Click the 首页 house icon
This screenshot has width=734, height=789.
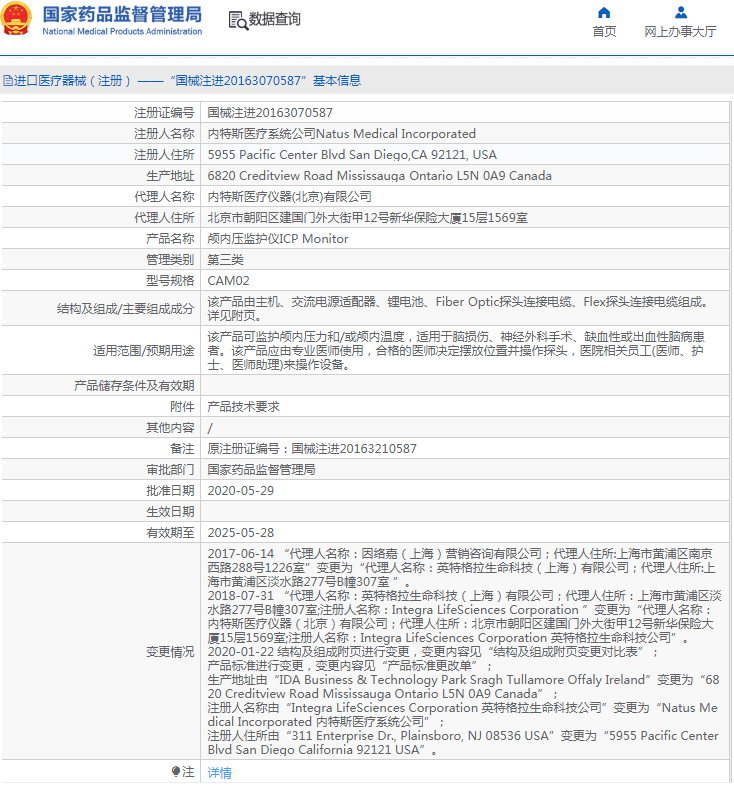[604, 13]
